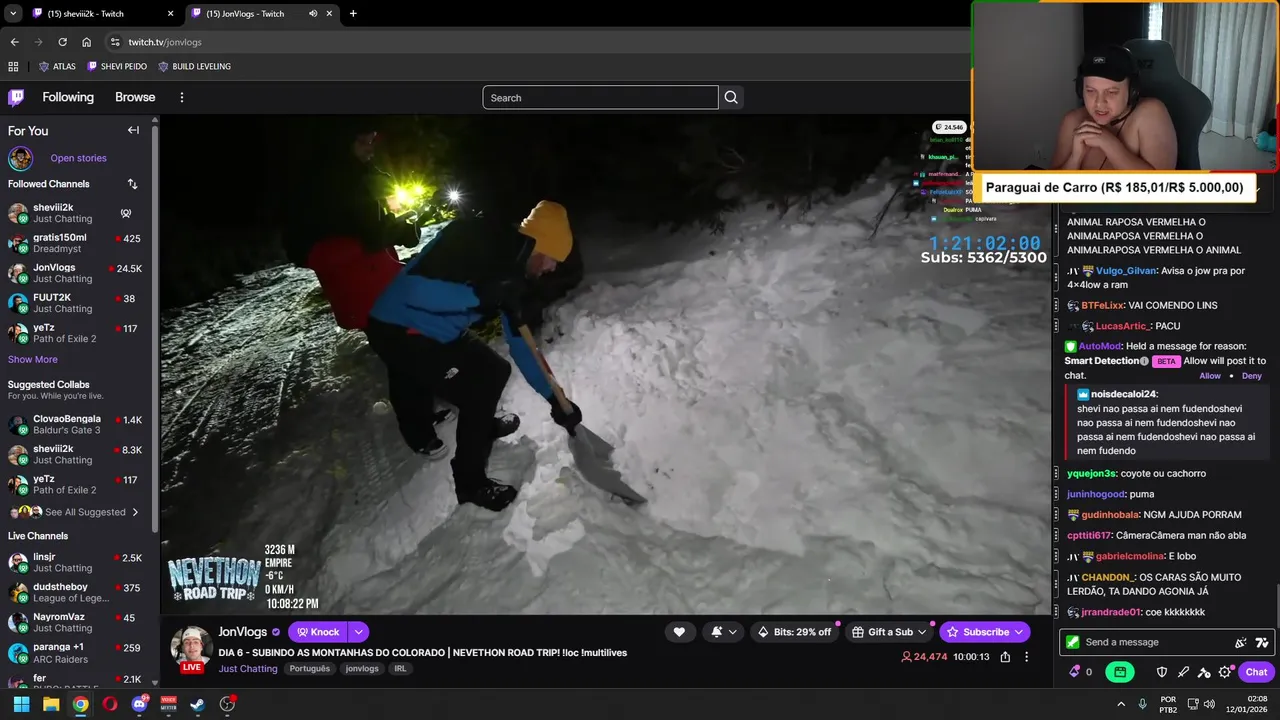
Task: Open SHEVI PEIDO bookmark
Action: (x=117, y=66)
